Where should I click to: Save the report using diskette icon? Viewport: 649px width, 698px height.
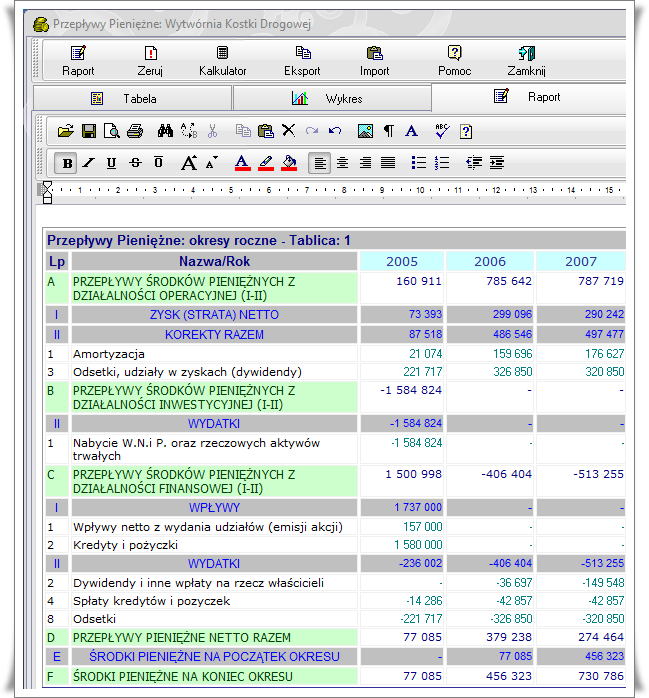[x=88, y=131]
